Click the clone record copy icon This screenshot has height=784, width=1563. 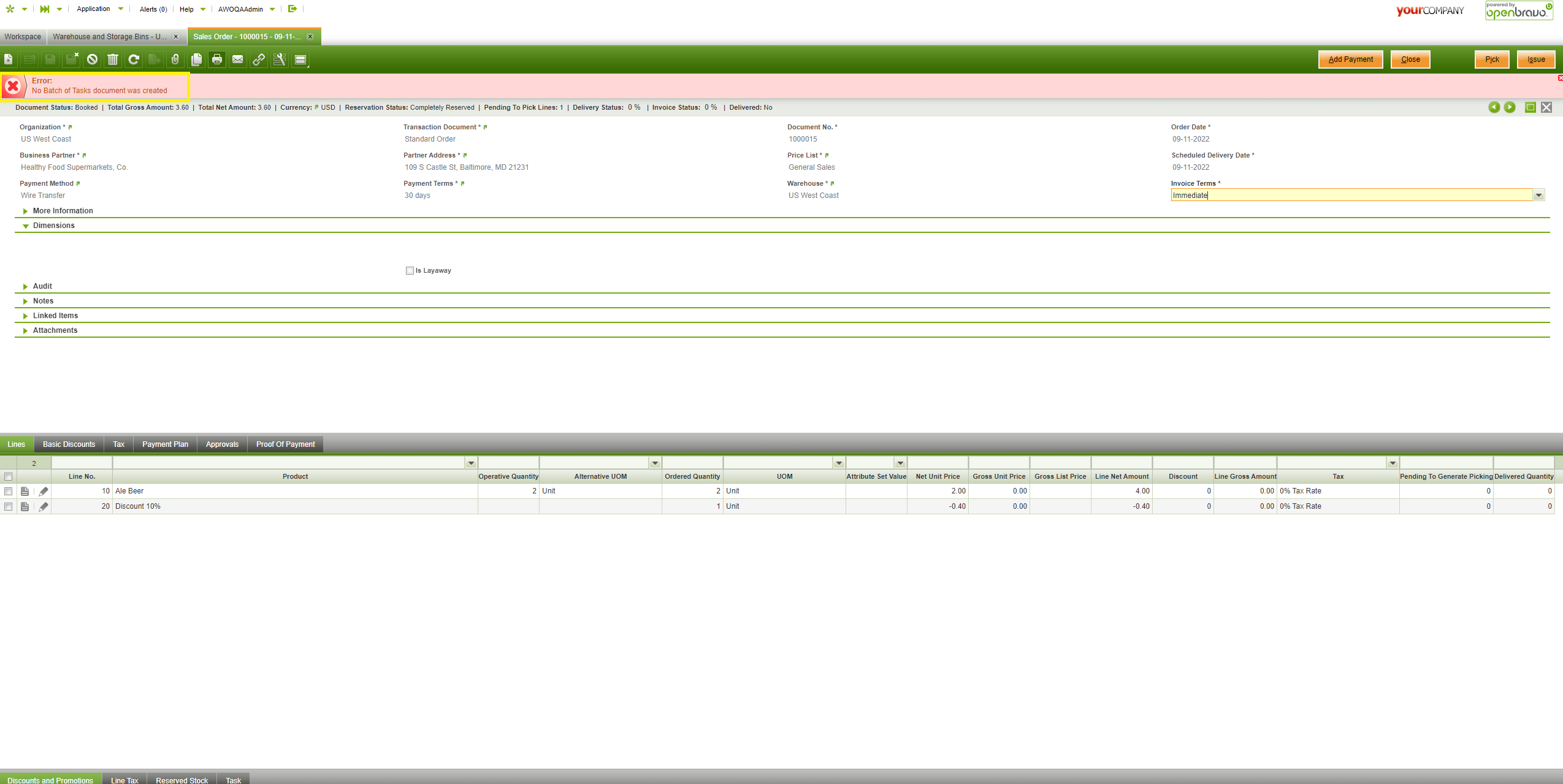point(196,59)
